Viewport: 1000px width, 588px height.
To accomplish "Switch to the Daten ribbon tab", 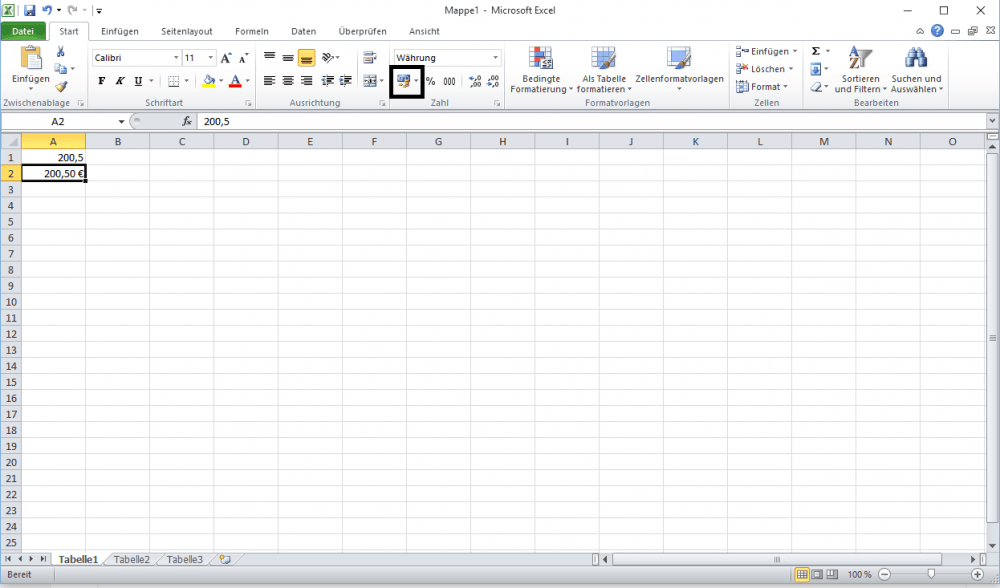I will click(x=304, y=31).
